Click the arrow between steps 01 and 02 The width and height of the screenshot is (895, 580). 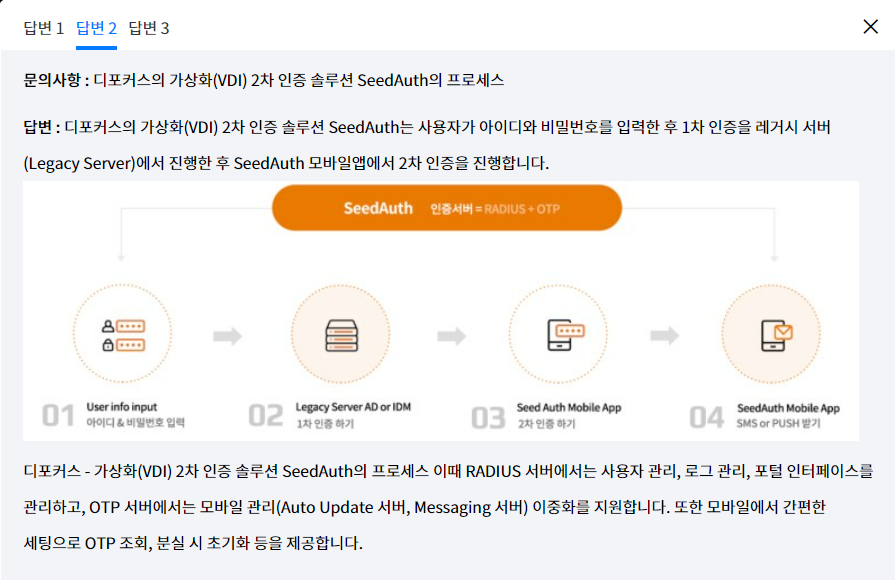click(228, 336)
